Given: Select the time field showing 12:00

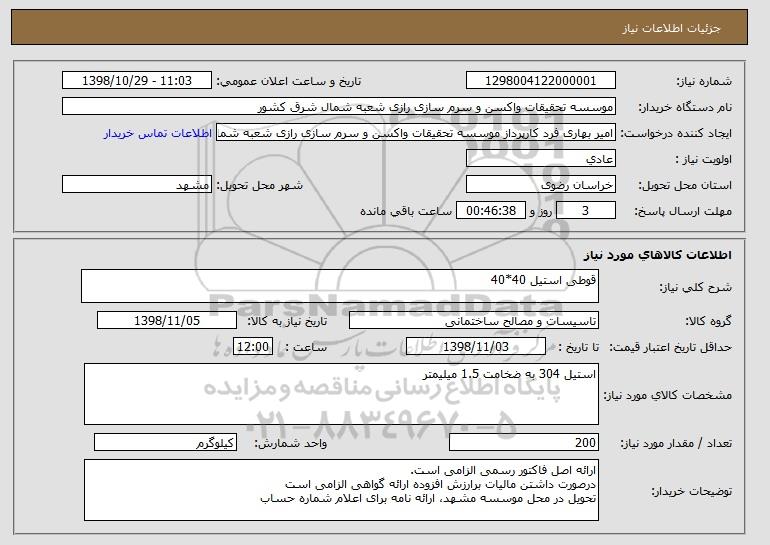Looking at the screenshot, I should click(x=253, y=347).
